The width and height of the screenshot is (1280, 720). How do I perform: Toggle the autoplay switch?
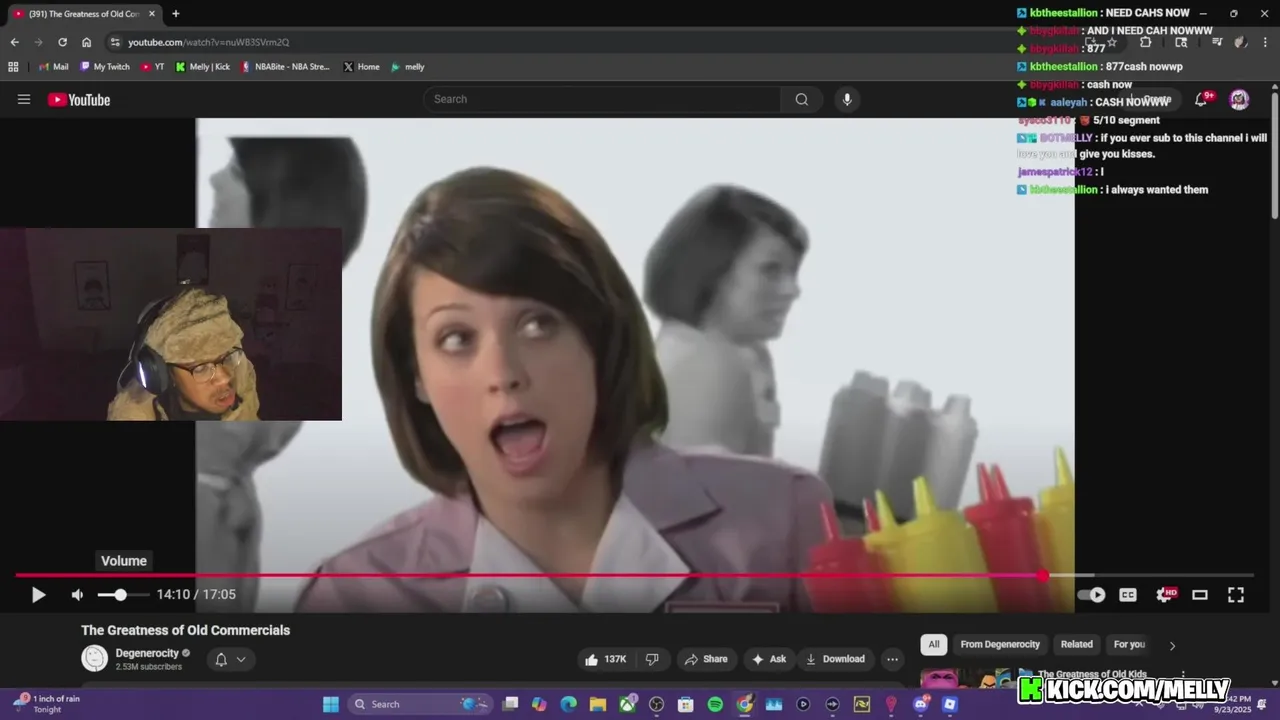1092,595
